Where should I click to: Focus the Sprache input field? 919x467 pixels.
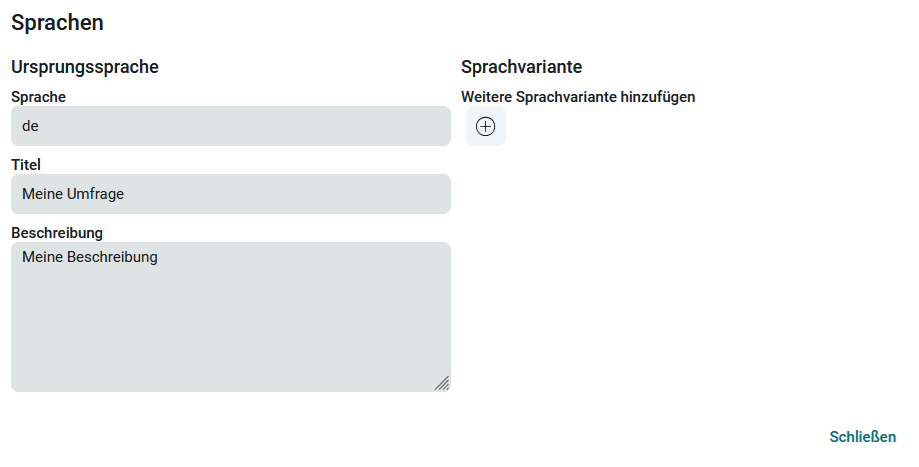coord(230,126)
